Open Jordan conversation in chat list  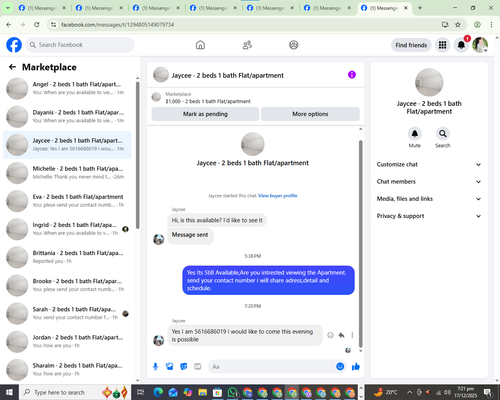tap(67, 342)
